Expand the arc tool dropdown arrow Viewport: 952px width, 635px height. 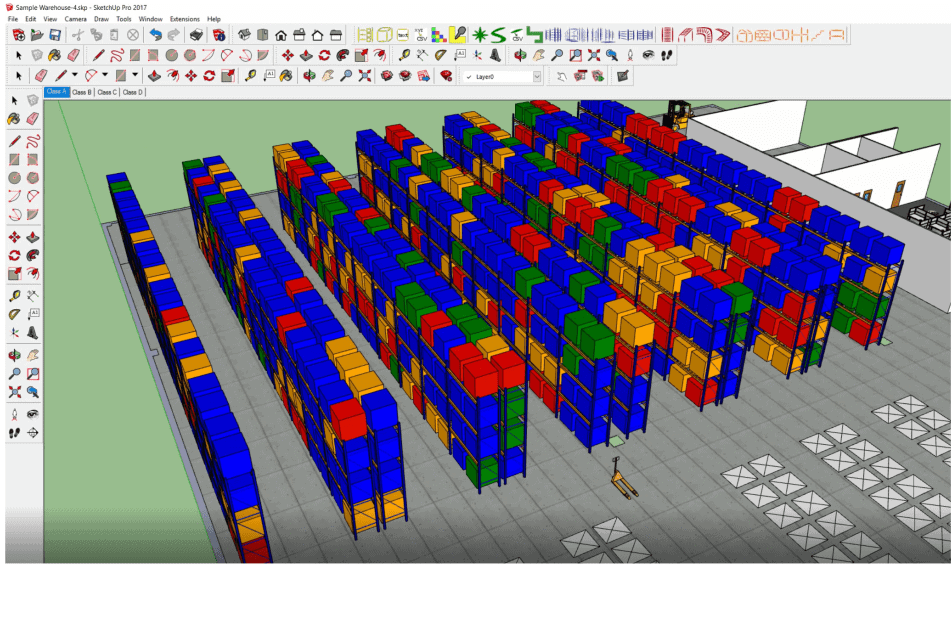point(105,75)
